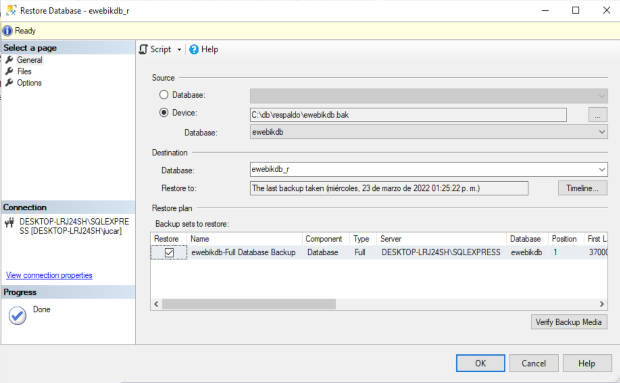This screenshot has width=620, height=383.
Task: Click the connection plug icon
Action: (9, 223)
